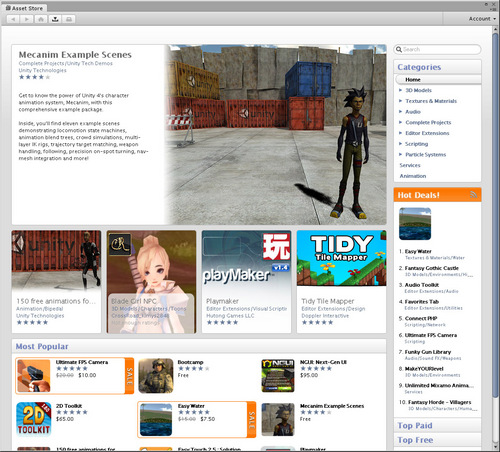
Task: Select Home in Categories
Action: (x=438, y=80)
